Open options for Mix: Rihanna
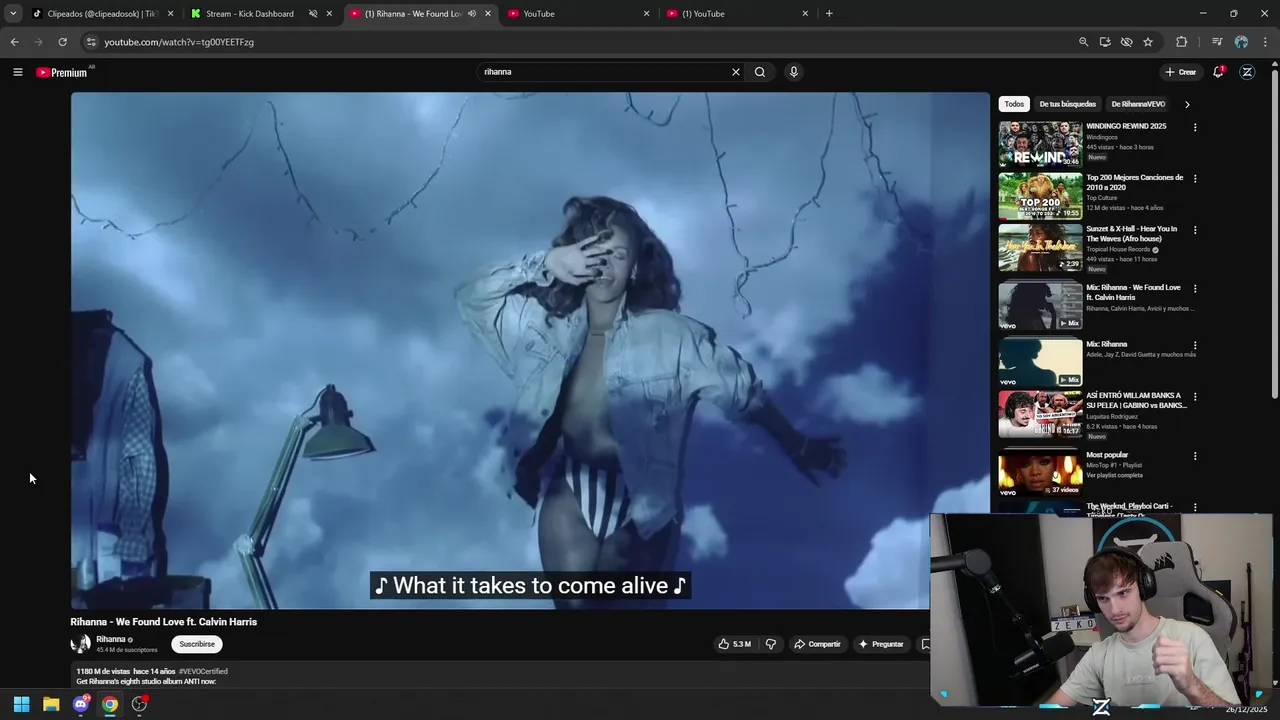The image size is (1280, 720). pyautogui.click(x=1195, y=345)
